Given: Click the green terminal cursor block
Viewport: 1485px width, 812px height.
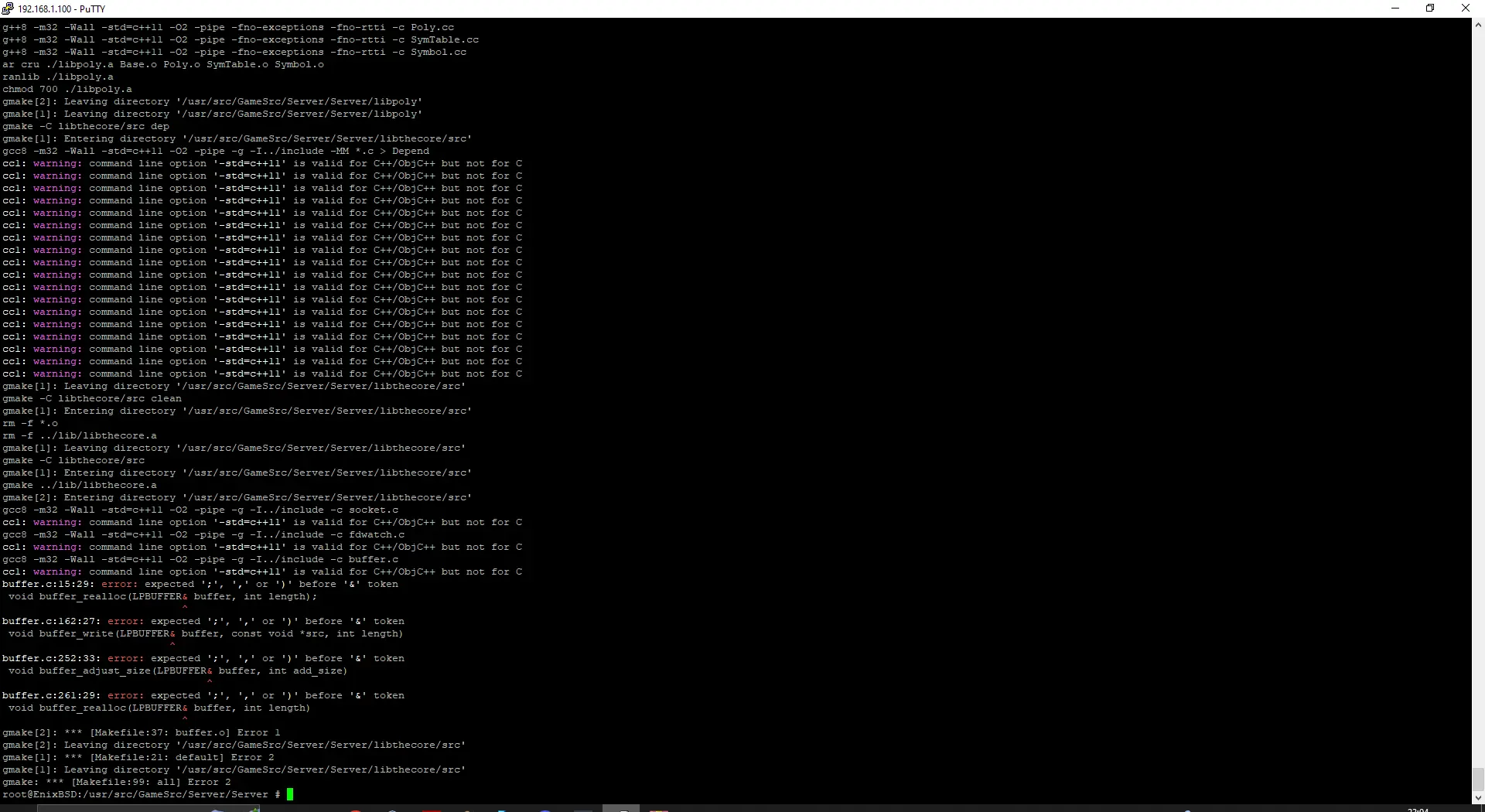Looking at the screenshot, I should [x=290, y=794].
